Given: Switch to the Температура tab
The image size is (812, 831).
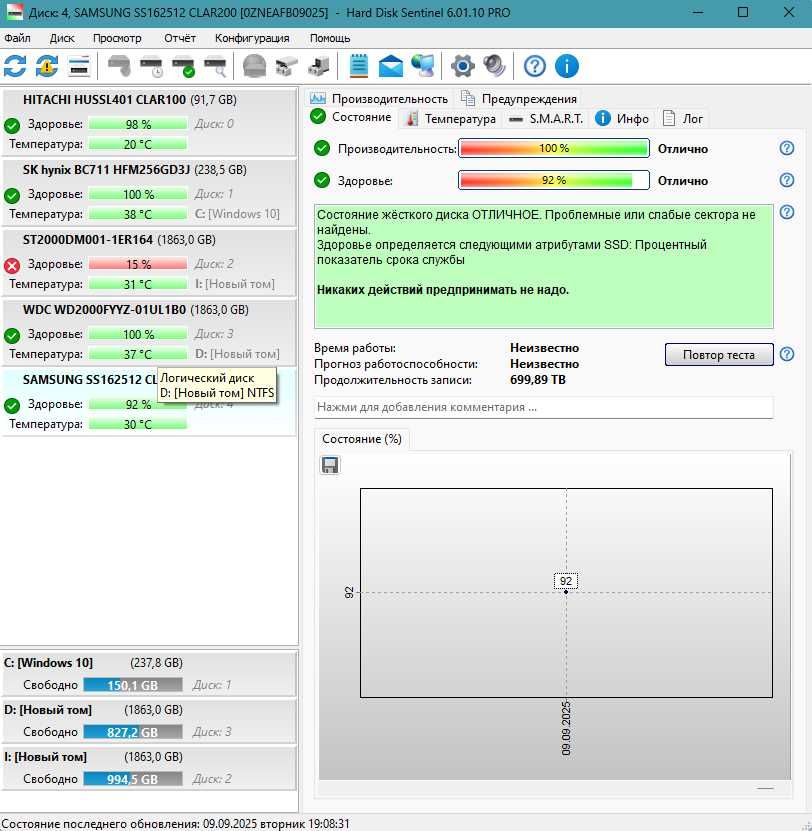Looking at the screenshot, I should point(451,119).
